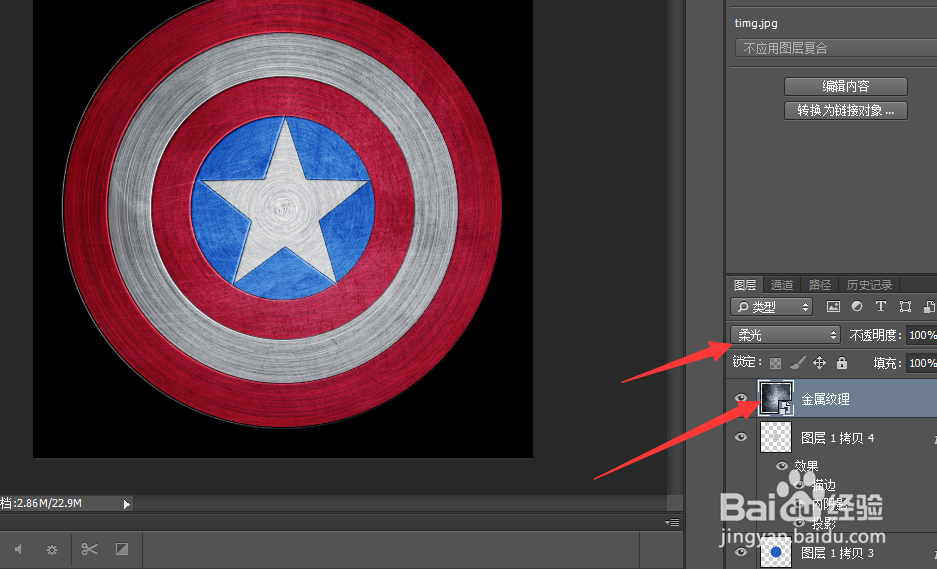Open the timeline panel flyout menu
Image resolution: width=937 pixels, height=569 pixels.
coord(672,522)
